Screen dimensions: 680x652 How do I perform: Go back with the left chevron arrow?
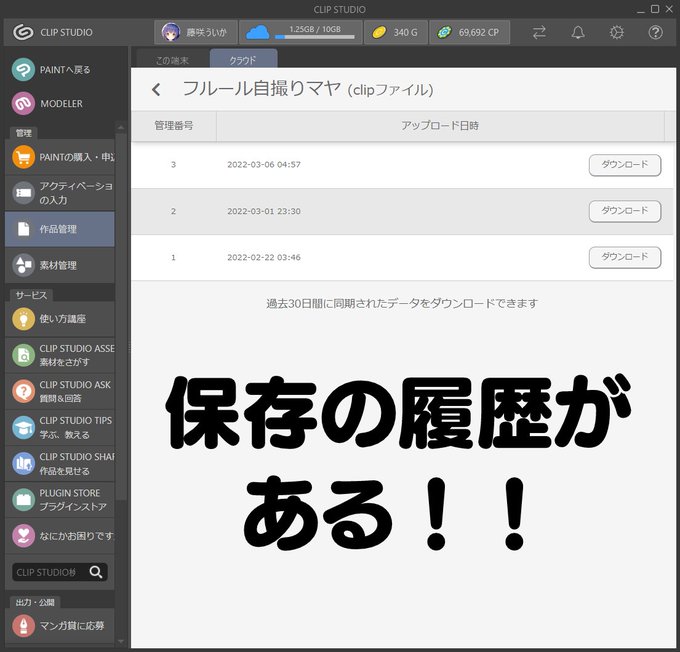(x=156, y=89)
